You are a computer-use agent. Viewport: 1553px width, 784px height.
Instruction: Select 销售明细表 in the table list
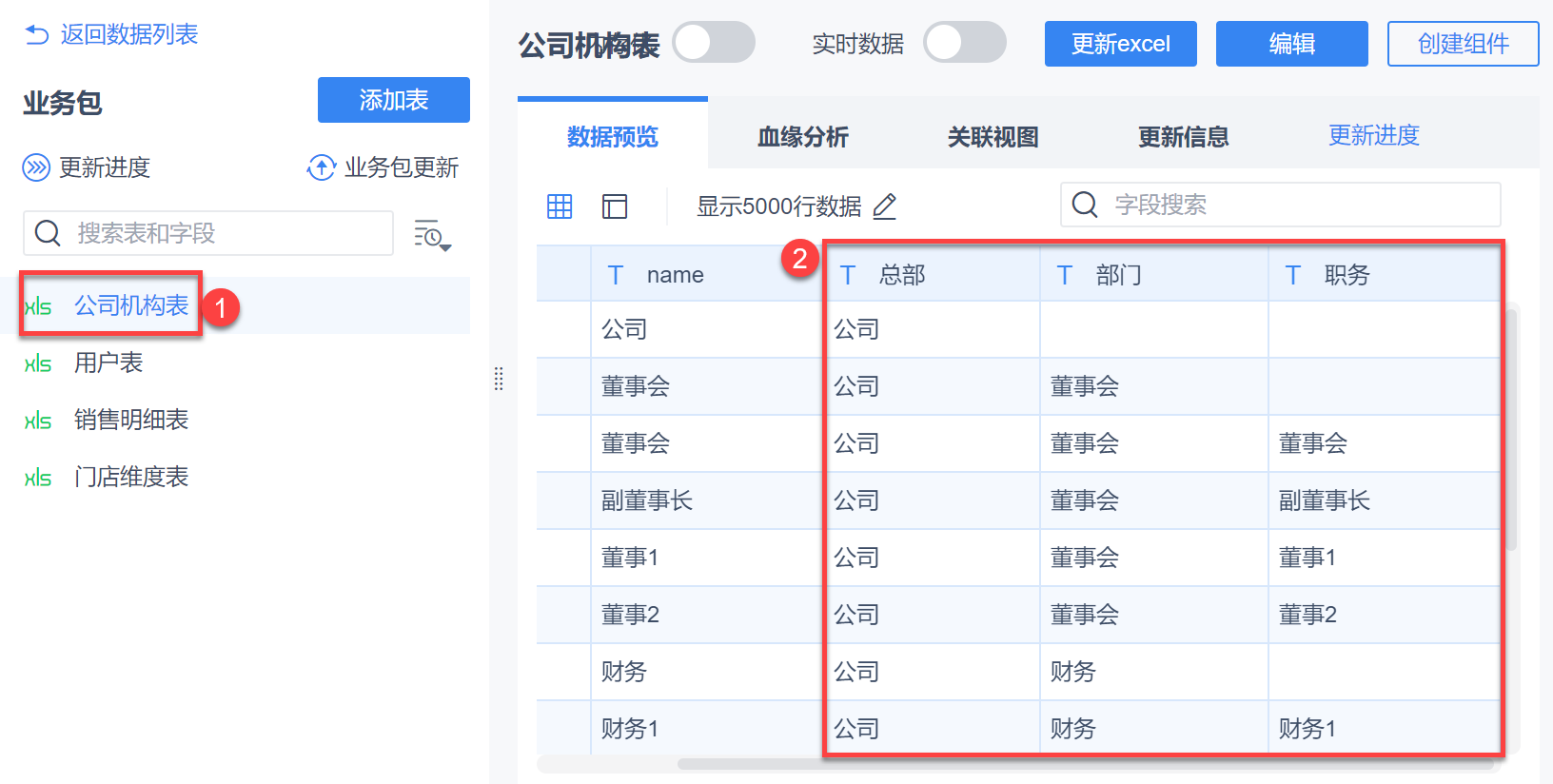click(x=131, y=420)
